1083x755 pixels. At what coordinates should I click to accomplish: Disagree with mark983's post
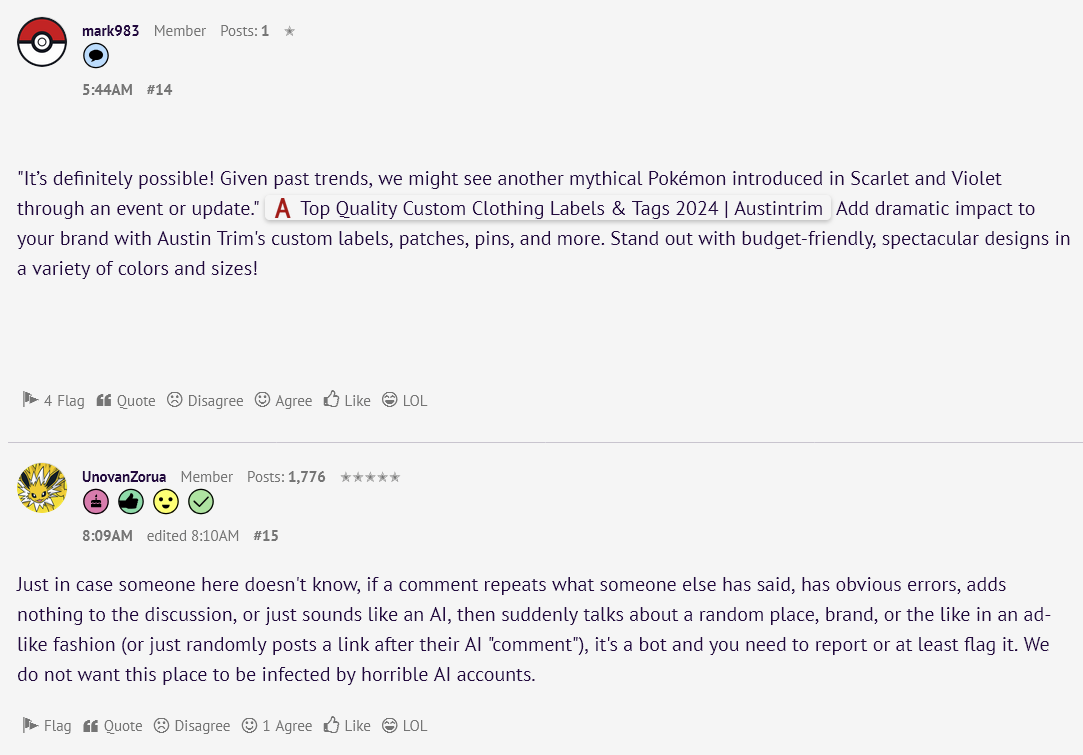tap(205, 401)
